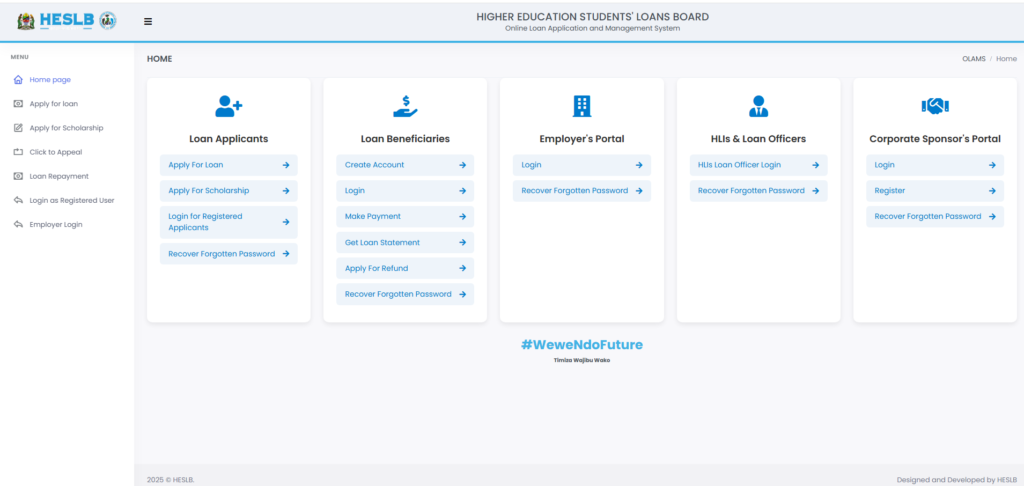
Task: Click Higher Education Students' Loans Board title
Action: [592, 17]
